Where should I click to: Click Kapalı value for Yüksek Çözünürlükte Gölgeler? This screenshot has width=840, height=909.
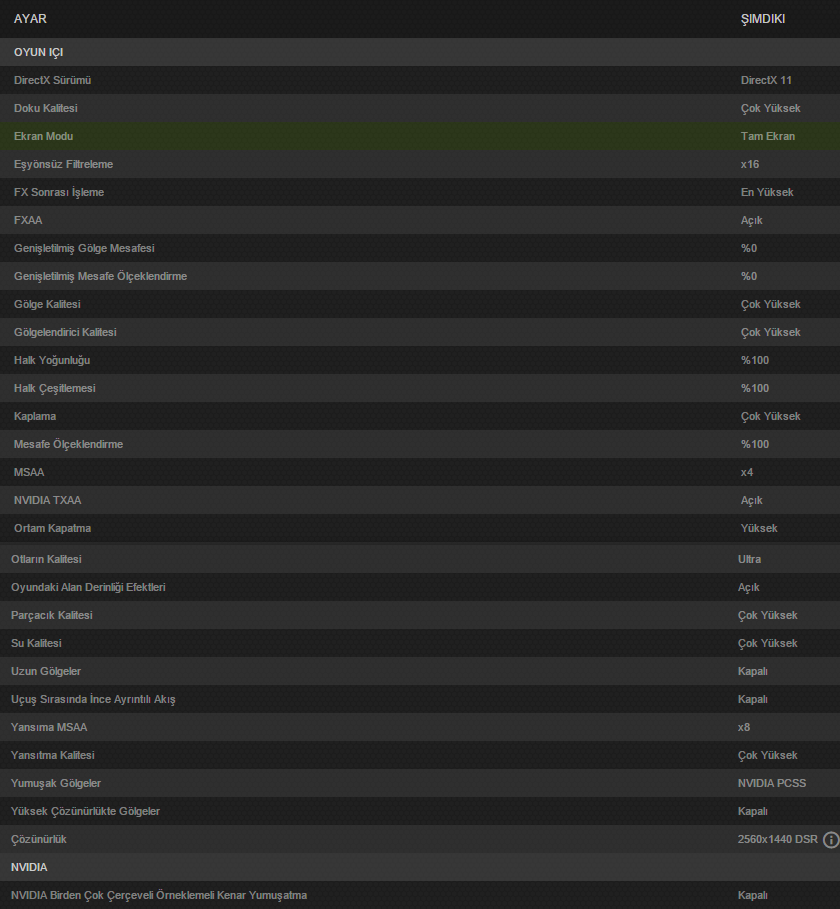tap(752, 811)
